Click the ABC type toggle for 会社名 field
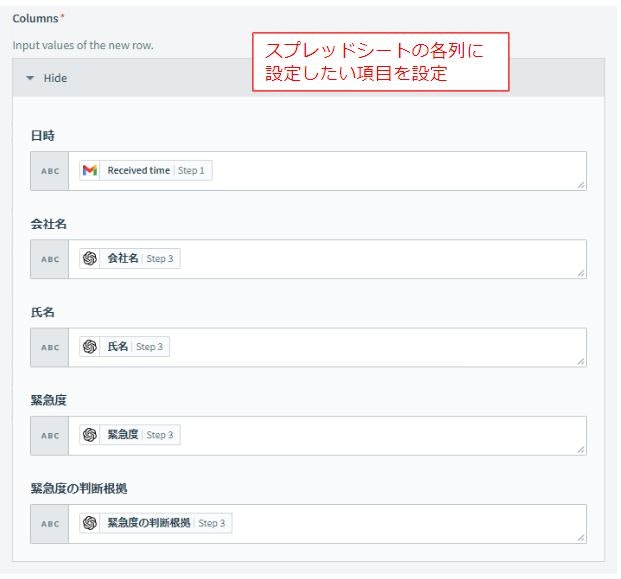This screenshot has height=579, width=621. [50, 259]
